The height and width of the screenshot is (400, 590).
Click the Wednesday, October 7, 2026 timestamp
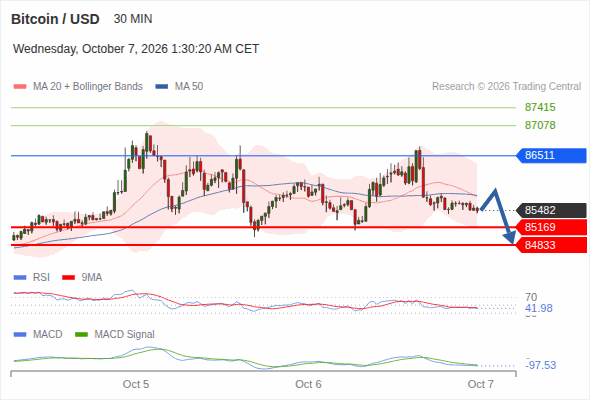click(x=136, y=49)
